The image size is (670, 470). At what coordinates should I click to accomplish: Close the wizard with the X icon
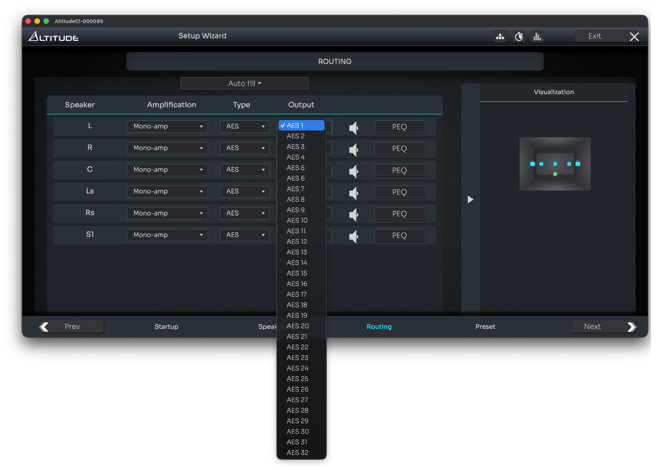(634, 37)
